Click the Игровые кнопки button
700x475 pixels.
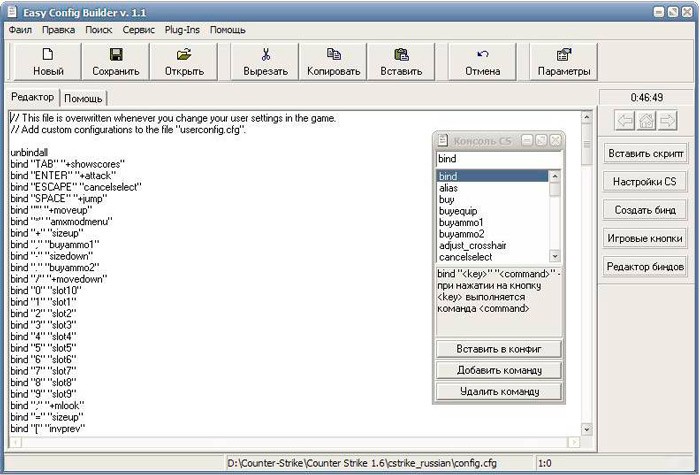tap(645, 238)
